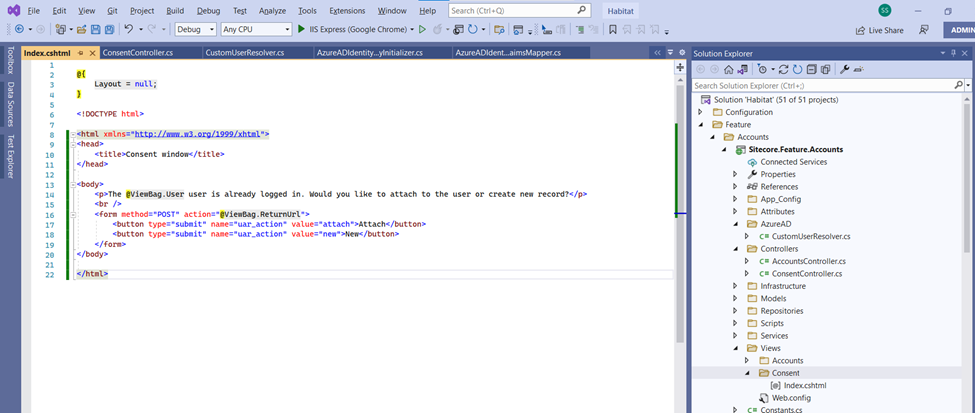975x413 pixels.
Task: Click Sync with Active Document icon
Action: coord(783,70)
